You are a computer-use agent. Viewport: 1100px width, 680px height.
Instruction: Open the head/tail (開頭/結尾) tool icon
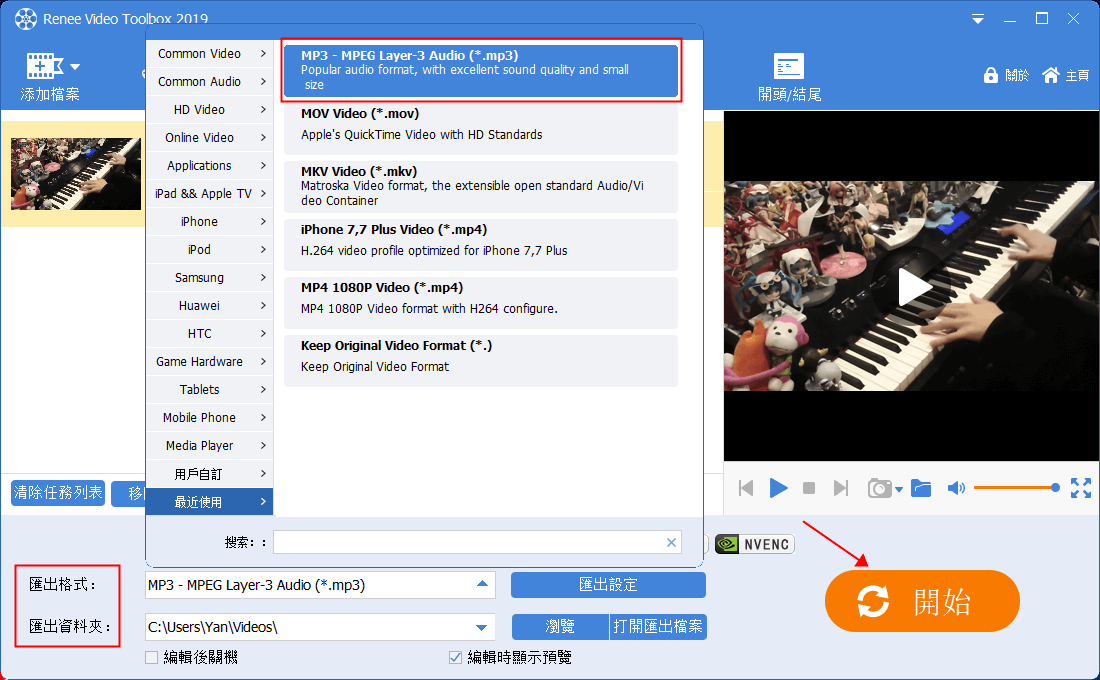(789, 66)
